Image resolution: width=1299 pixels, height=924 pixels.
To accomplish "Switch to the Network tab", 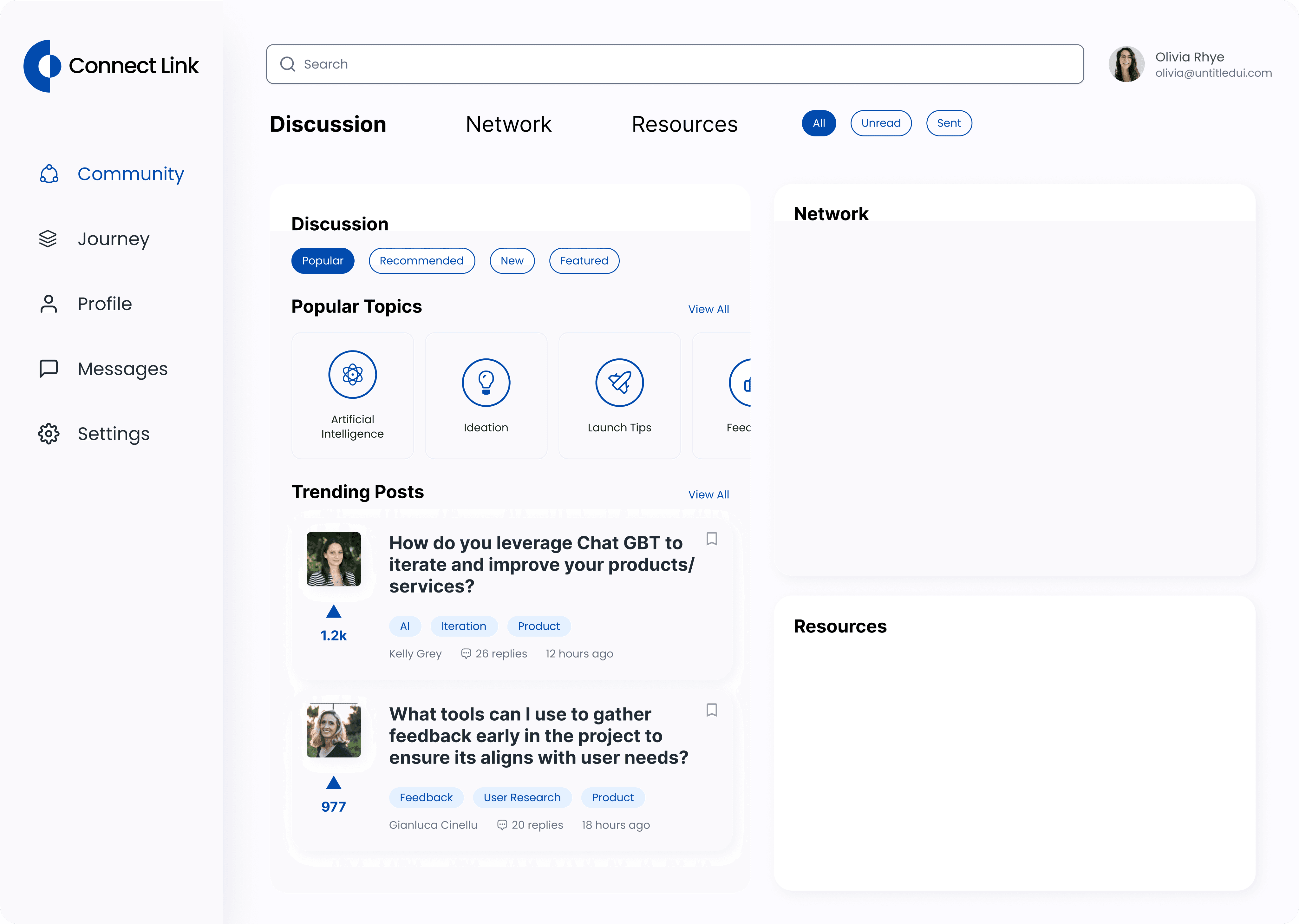I will (508, 124).
